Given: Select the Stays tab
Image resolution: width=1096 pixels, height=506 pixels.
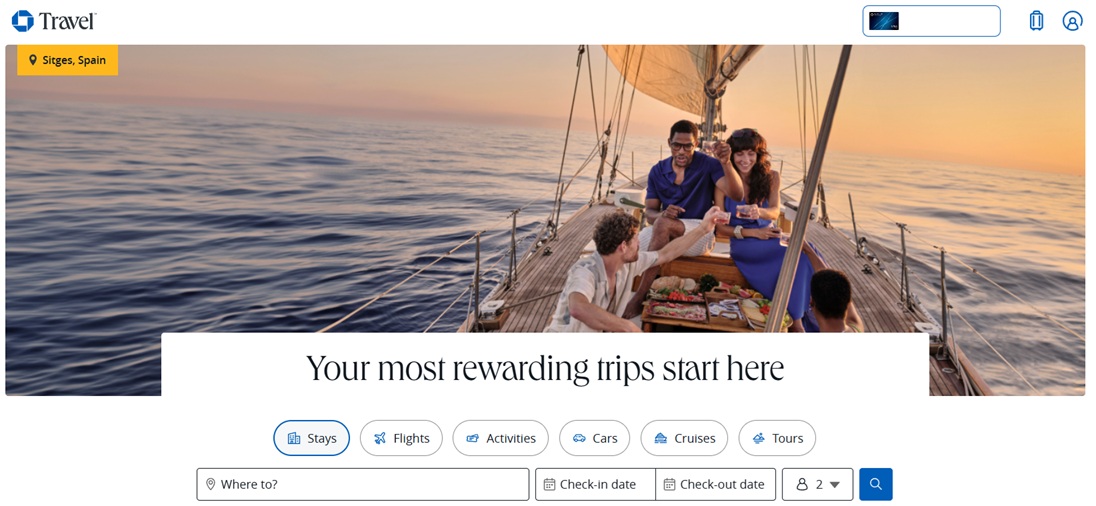Looking at the screenshot, I should 312,438.
